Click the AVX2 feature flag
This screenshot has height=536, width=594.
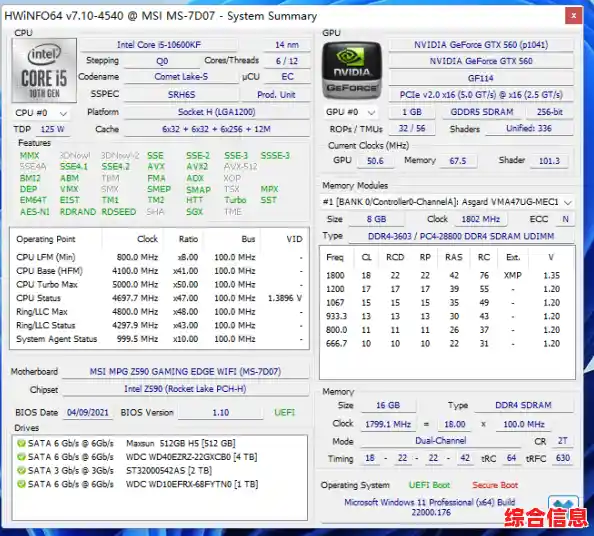(197, 167)
